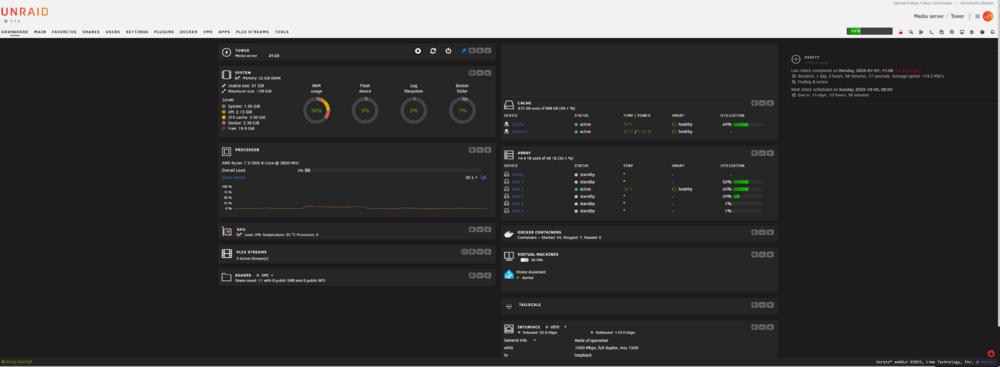This screenshot has height=367, width=1000.
Task: Click the GPU card icon
Action: coord(226,231)
